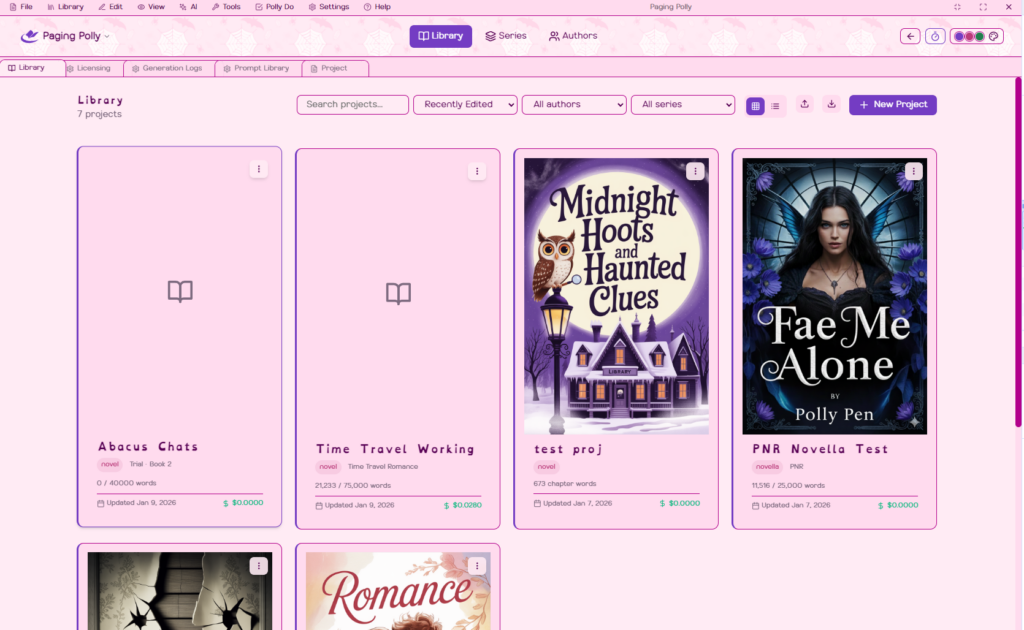Open the cracked wall cover thumbnail
The width and height of the screenshot is (1024, 630).
[x=180, y=591]
